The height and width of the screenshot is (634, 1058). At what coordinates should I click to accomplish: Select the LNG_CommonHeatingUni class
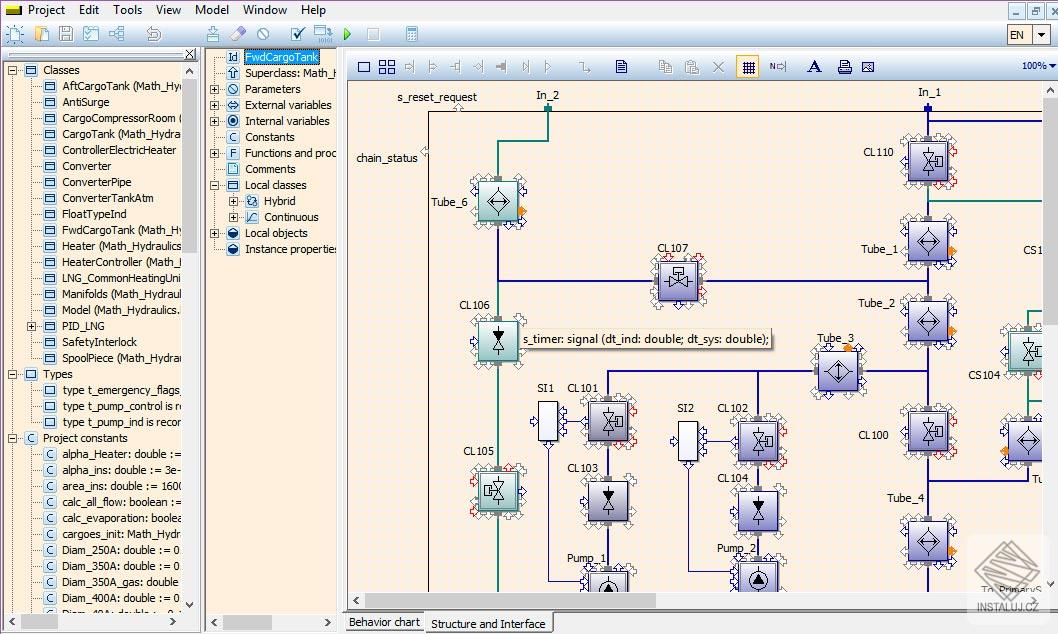121,278
